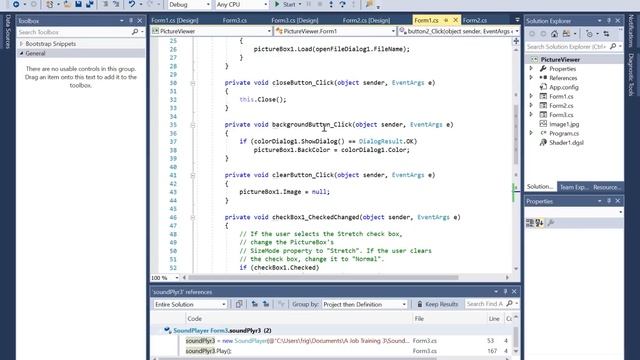The height and width of the screenshot is (360, 640).
Task: Pin the Toolbox panel with auto-hide icon
Action: [x=131, y=20]
